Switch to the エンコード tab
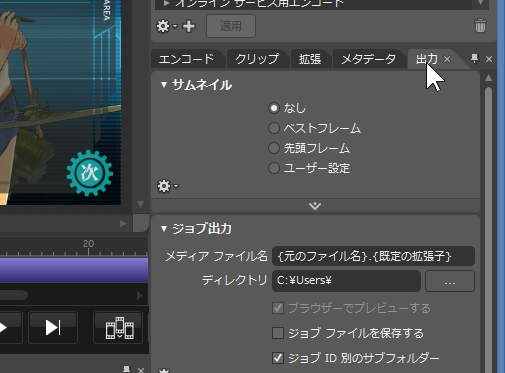The image size is (505, 373). (x=187, y=59)
